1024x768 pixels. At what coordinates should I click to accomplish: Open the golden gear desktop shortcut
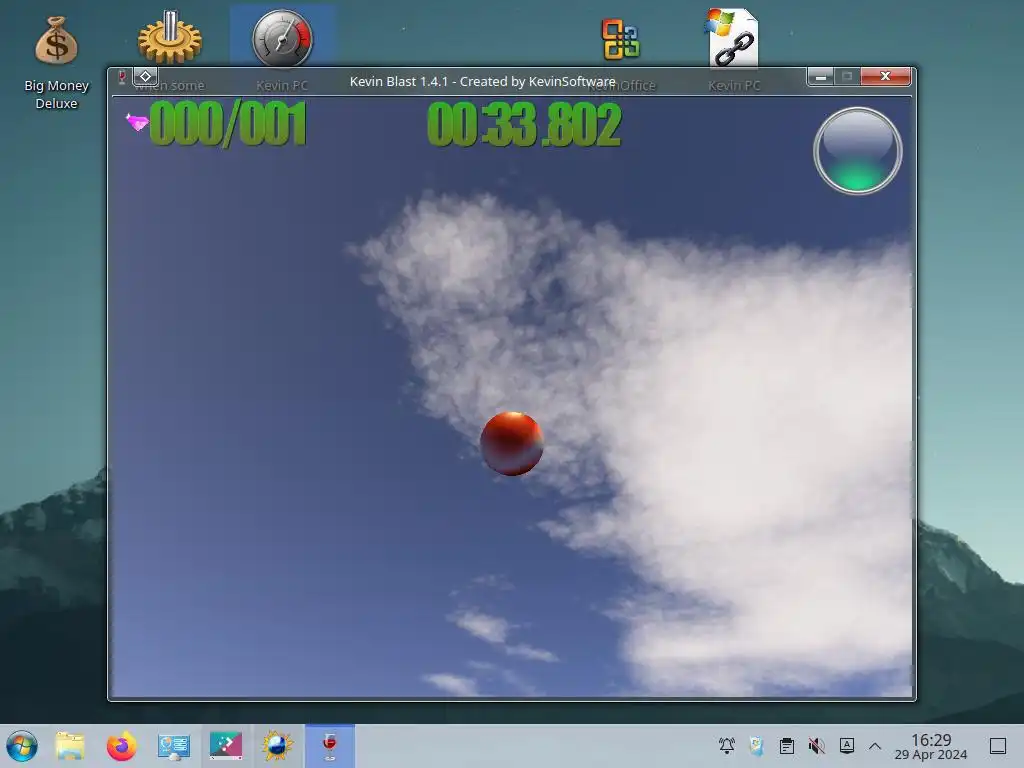tap(170, 38)
